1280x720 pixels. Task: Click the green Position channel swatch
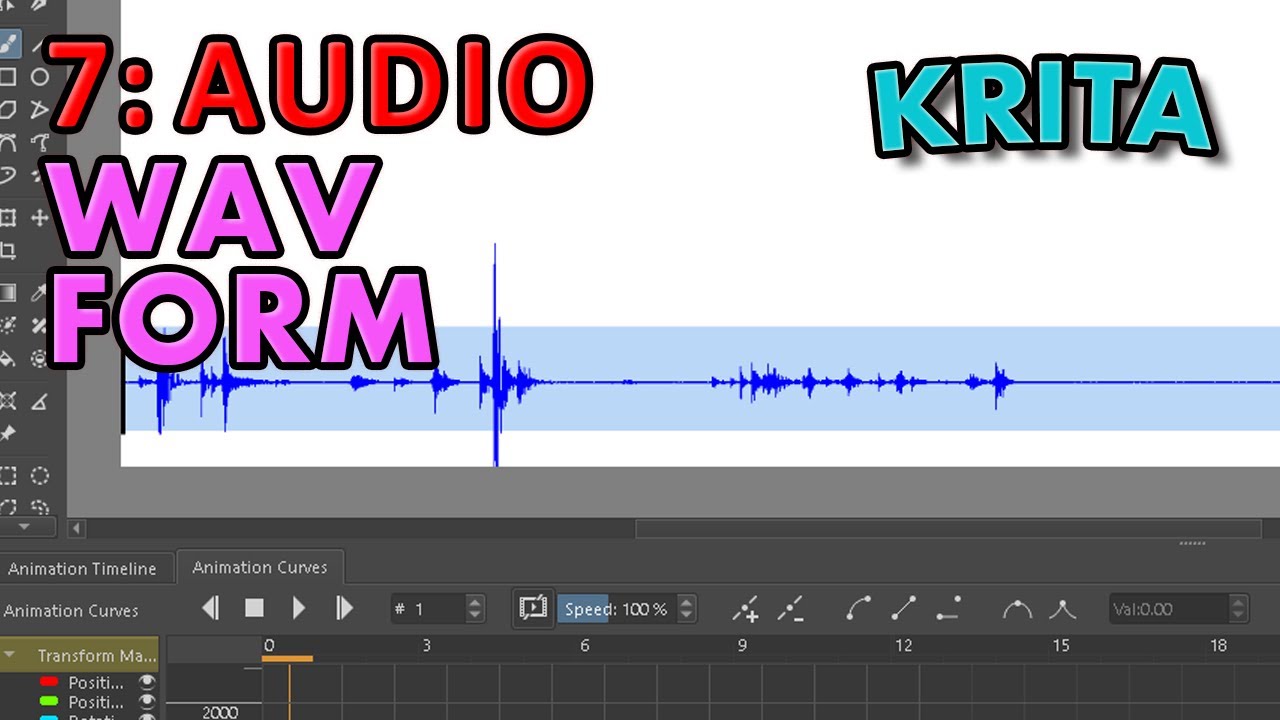click(x=48, y=701)
